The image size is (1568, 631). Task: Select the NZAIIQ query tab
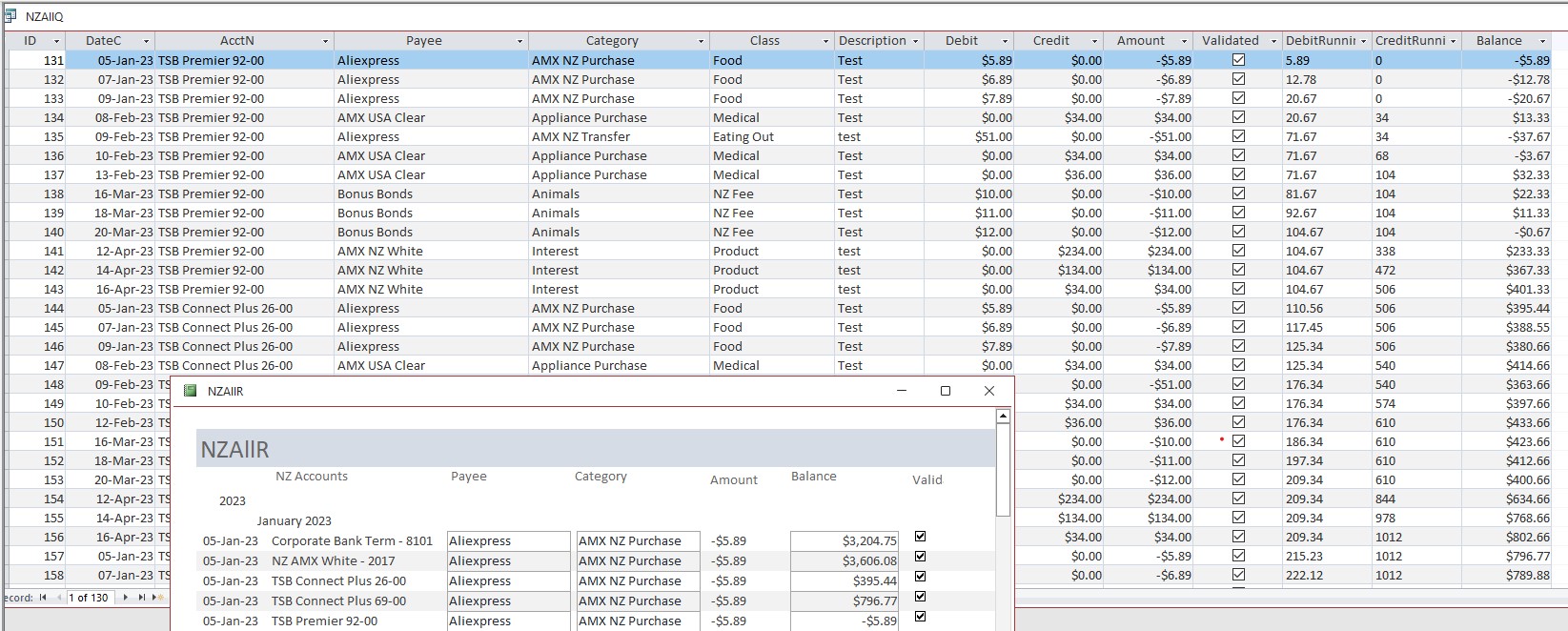[44, 16]
